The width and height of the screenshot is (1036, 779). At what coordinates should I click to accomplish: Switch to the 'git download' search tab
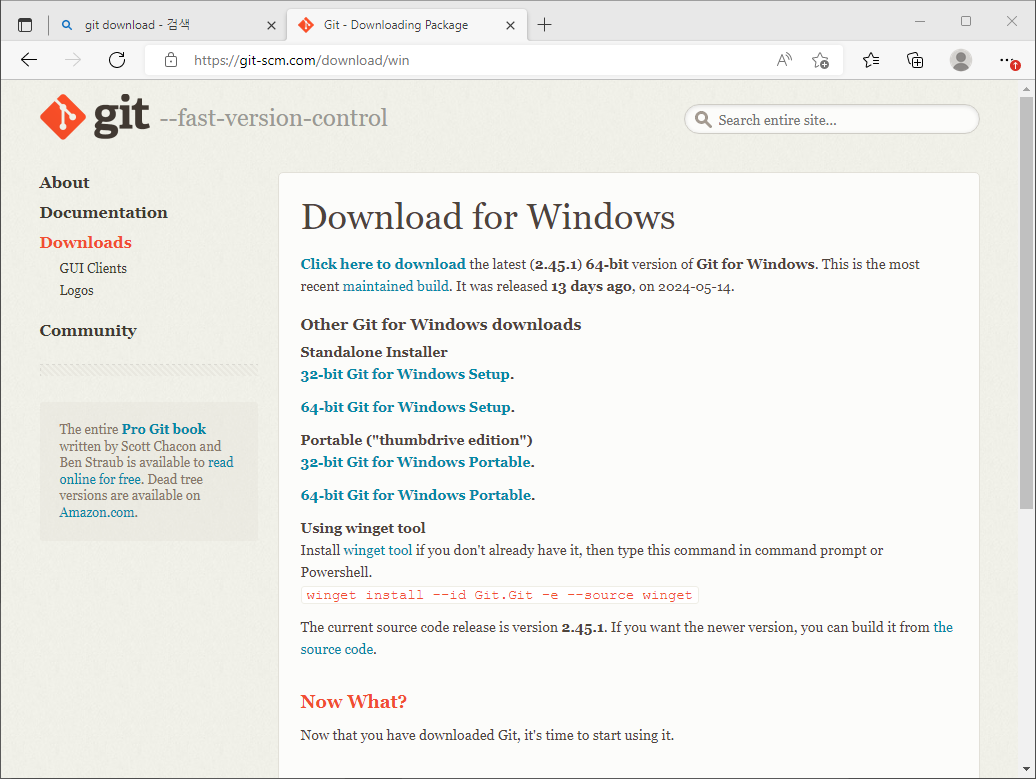tap(168, 25)
